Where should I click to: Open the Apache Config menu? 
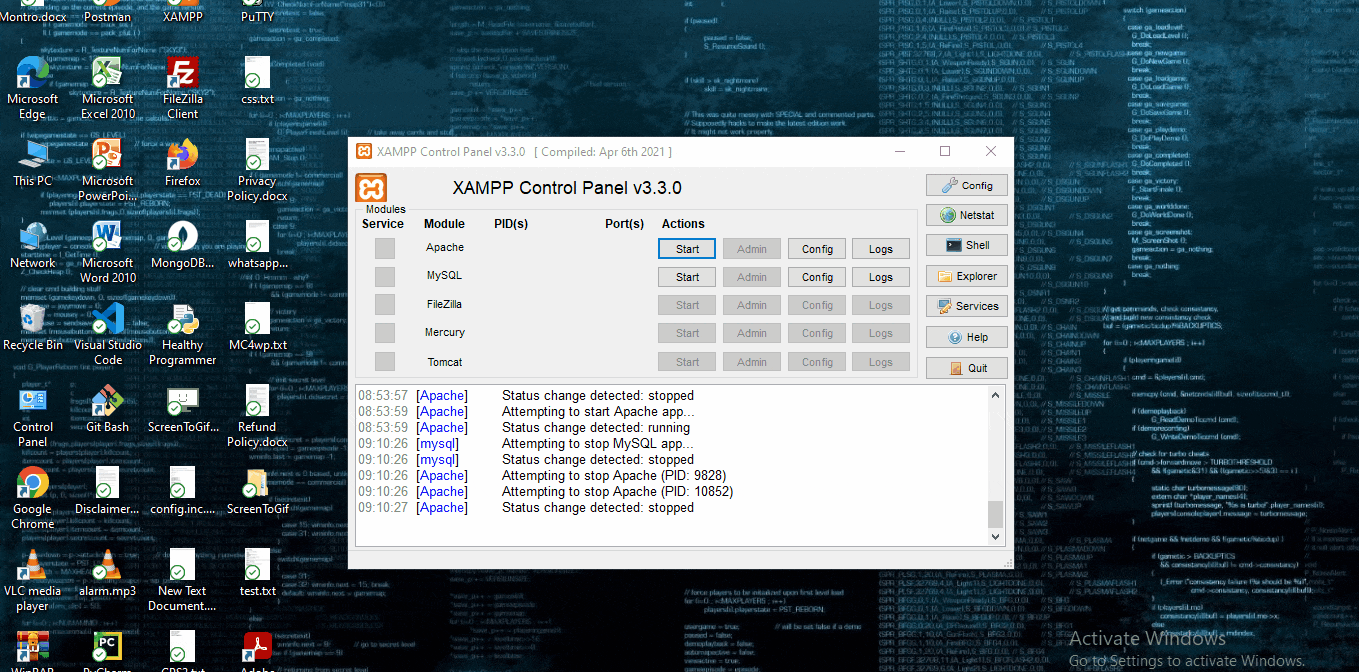click(x=818, y=248)
